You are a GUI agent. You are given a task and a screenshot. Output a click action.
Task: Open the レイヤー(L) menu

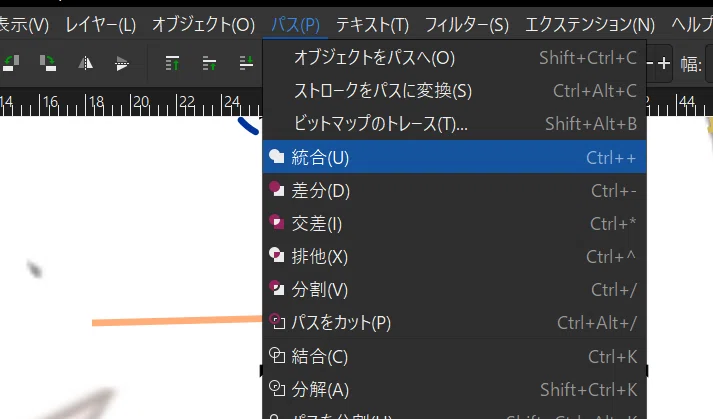click(100, 25)
